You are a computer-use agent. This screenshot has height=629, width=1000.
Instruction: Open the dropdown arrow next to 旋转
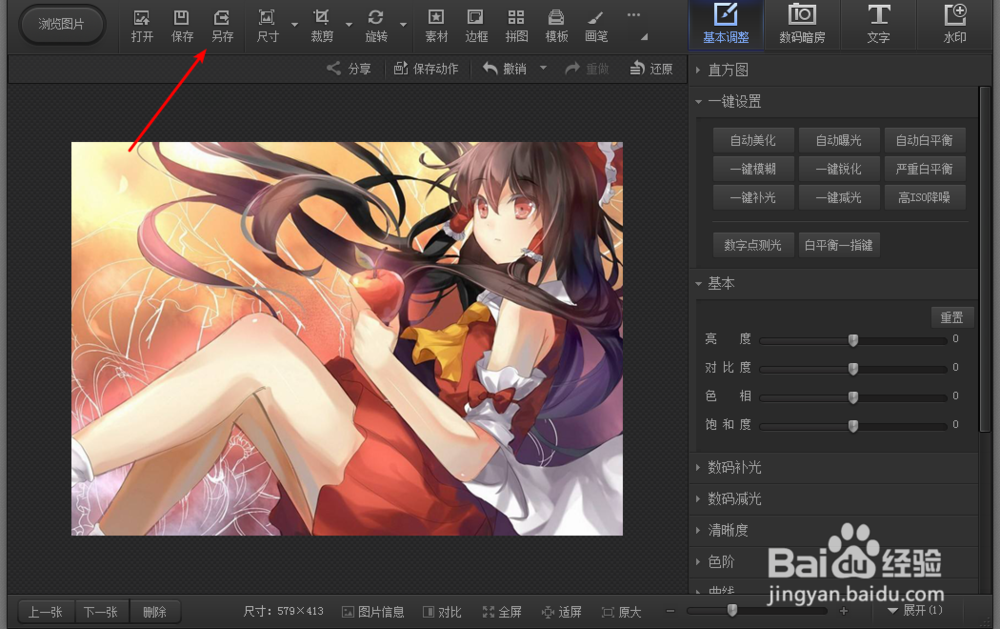[x=403, y=25]
